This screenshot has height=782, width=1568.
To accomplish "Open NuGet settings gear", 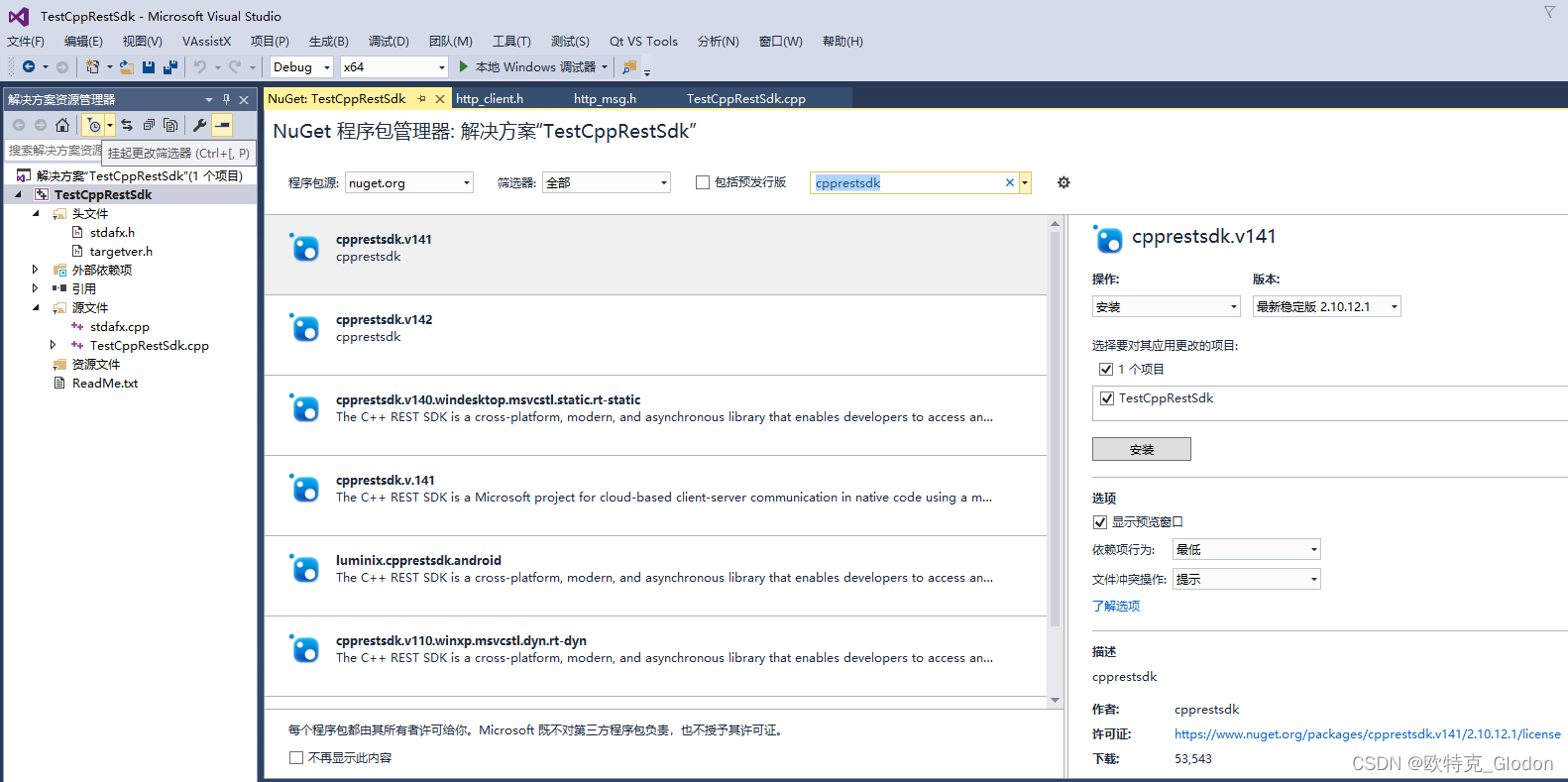I will tap(1064, 182).
